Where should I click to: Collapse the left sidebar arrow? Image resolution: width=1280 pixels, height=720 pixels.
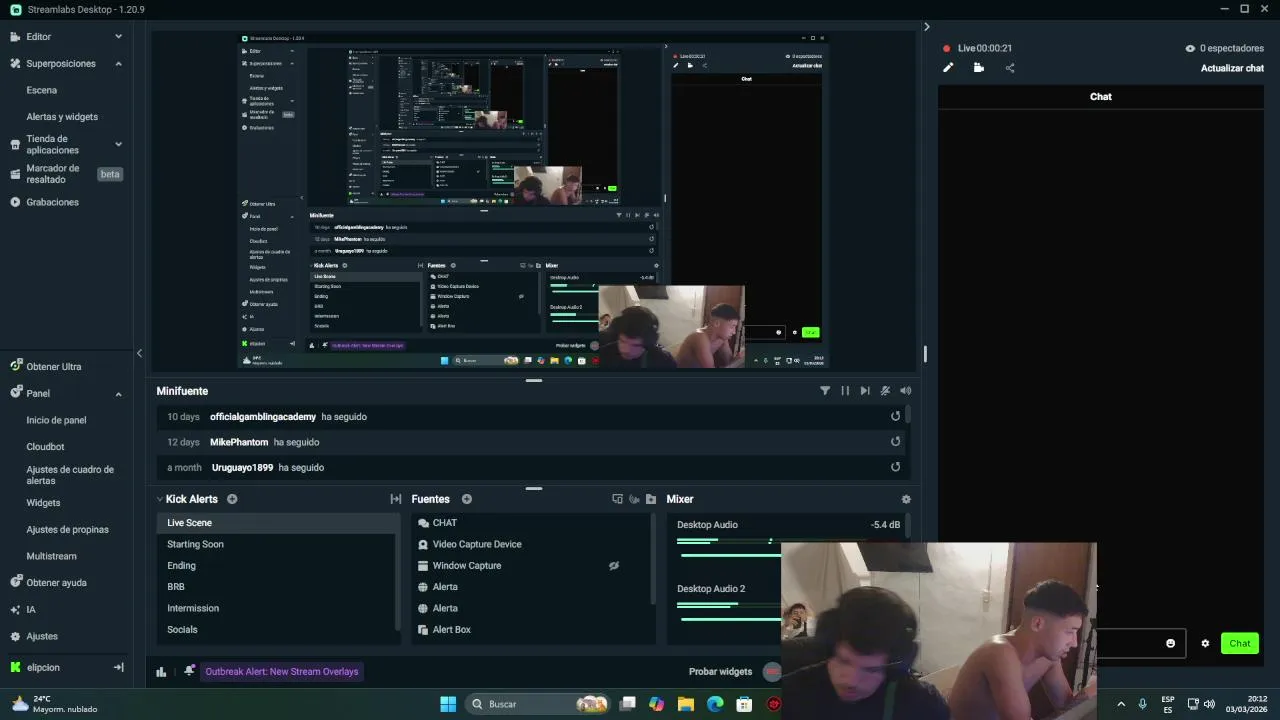coord(139,353)
